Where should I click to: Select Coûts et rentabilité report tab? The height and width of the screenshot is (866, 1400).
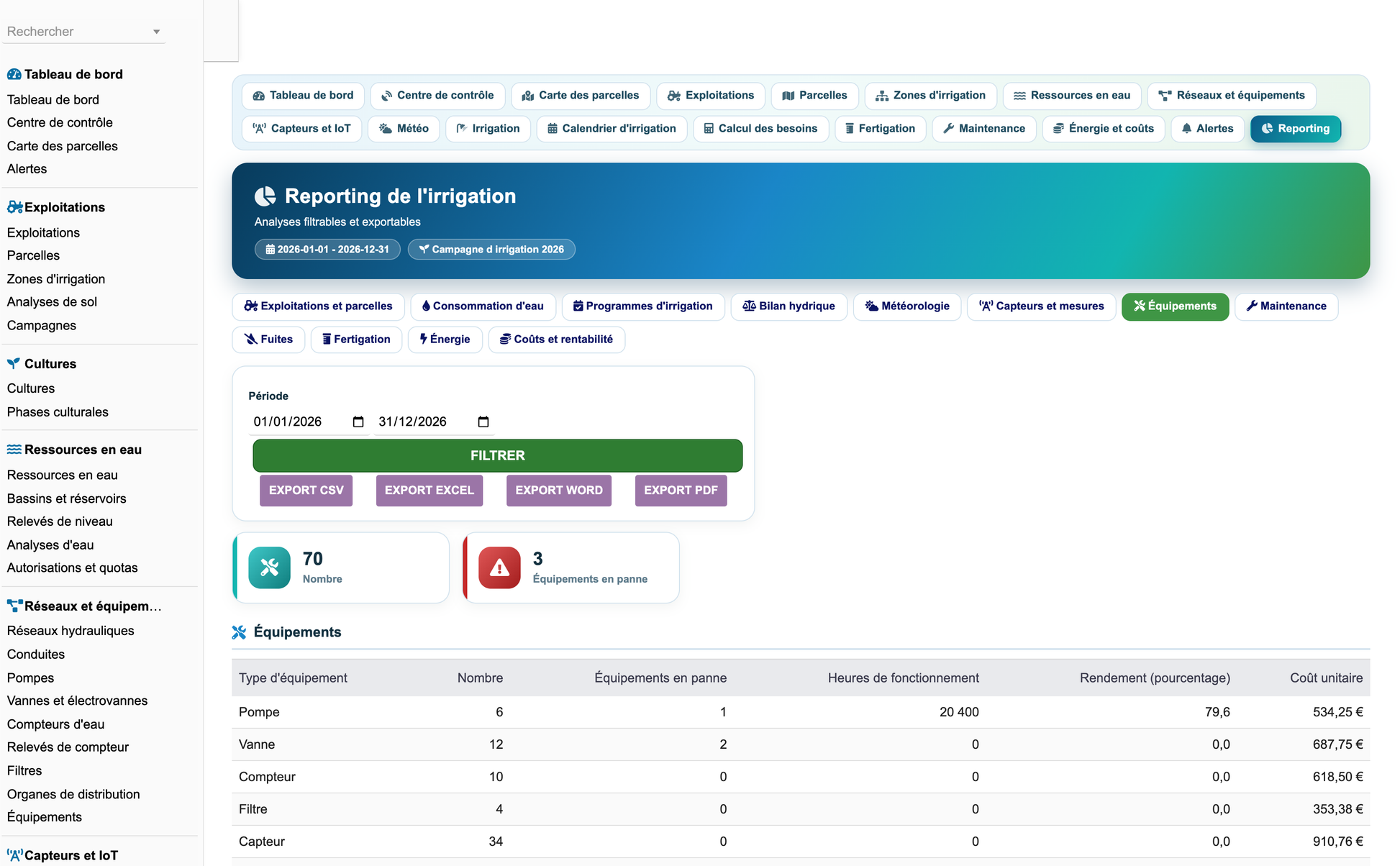click(x=557, y=339)
